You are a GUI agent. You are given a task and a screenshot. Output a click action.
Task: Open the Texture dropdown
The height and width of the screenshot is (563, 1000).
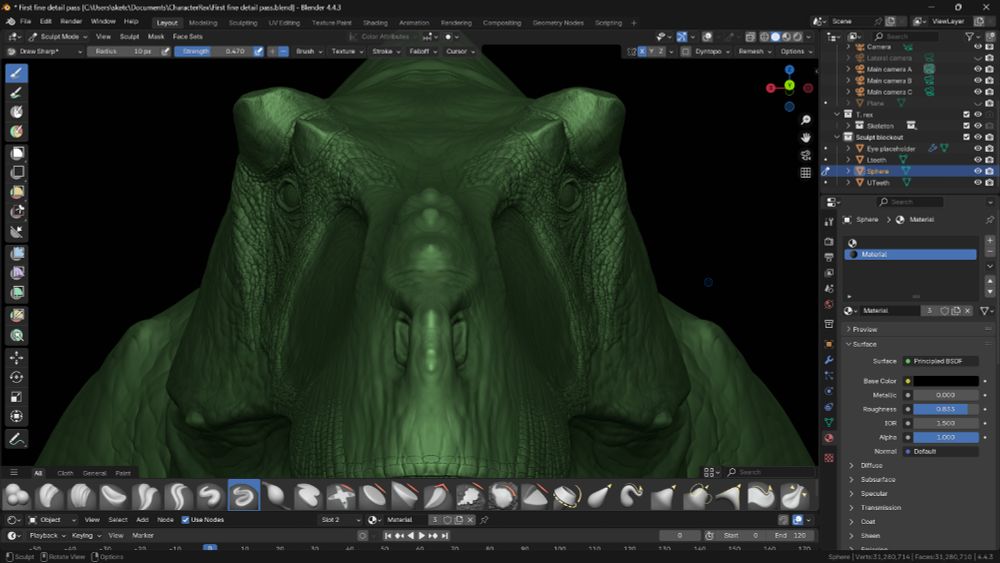pyautogui.click(x=347, y=51)
